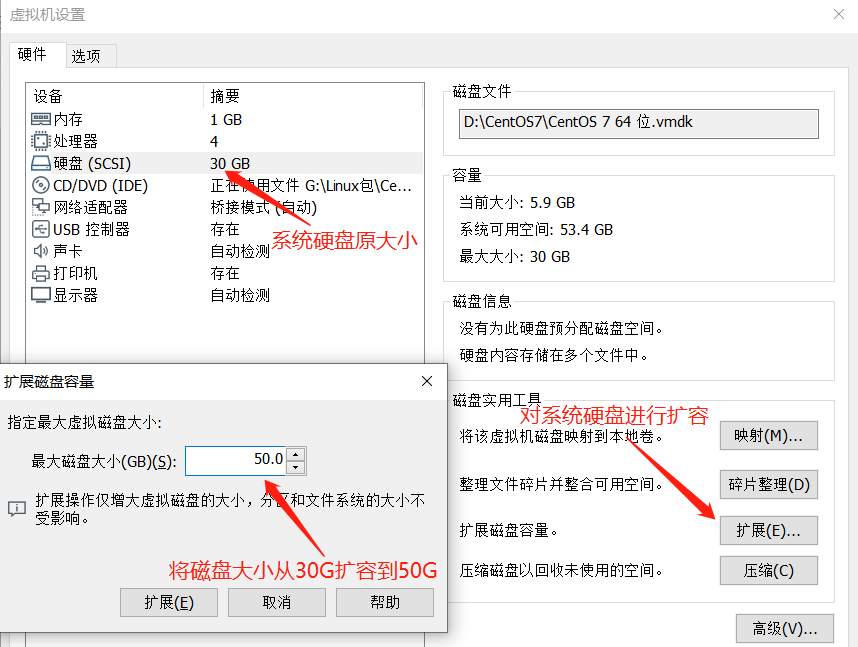Select the 网络适配器 device row
858x647 pixels.
pyautogui.click(x=225, y=207)
